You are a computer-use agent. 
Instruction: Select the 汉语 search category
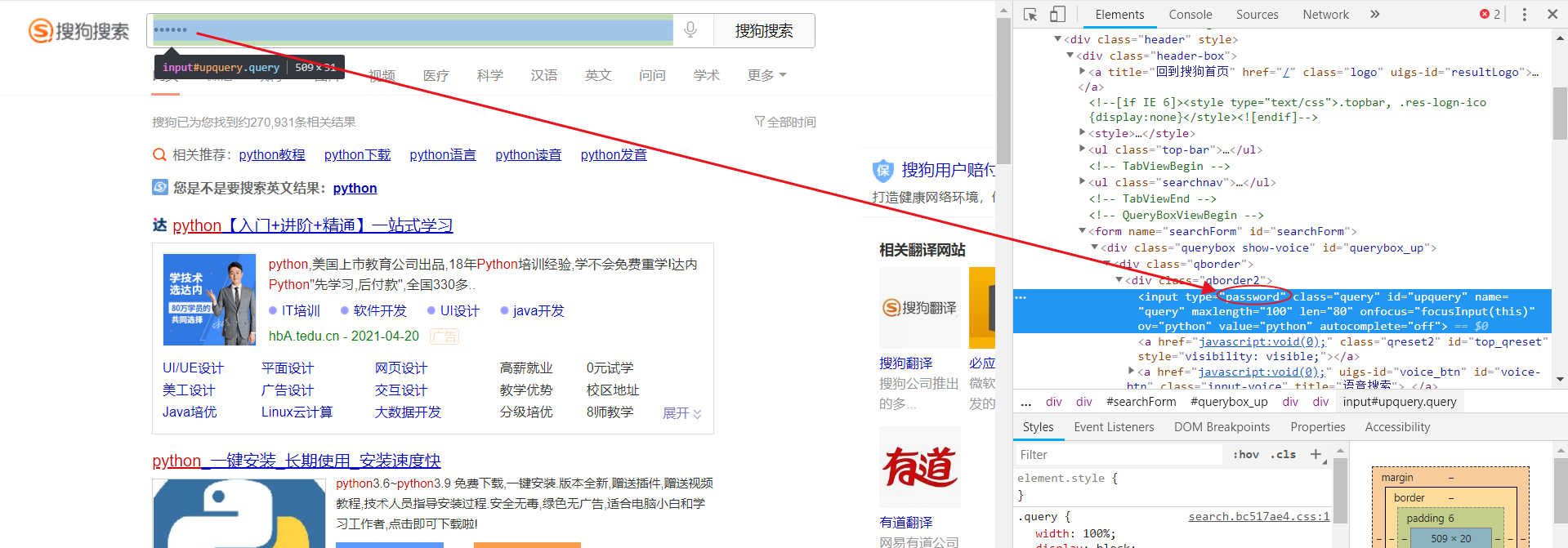[x=544, y=75]
